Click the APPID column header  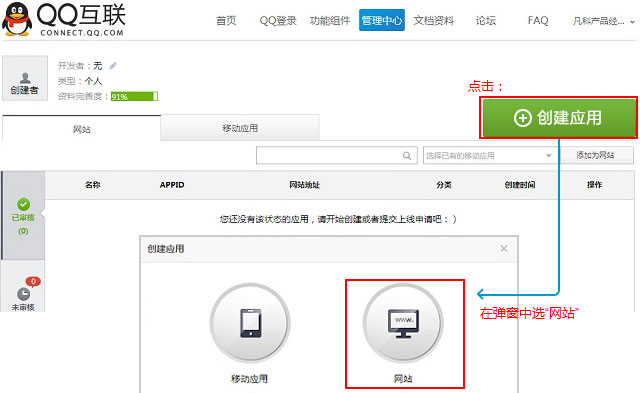point(172,185)
